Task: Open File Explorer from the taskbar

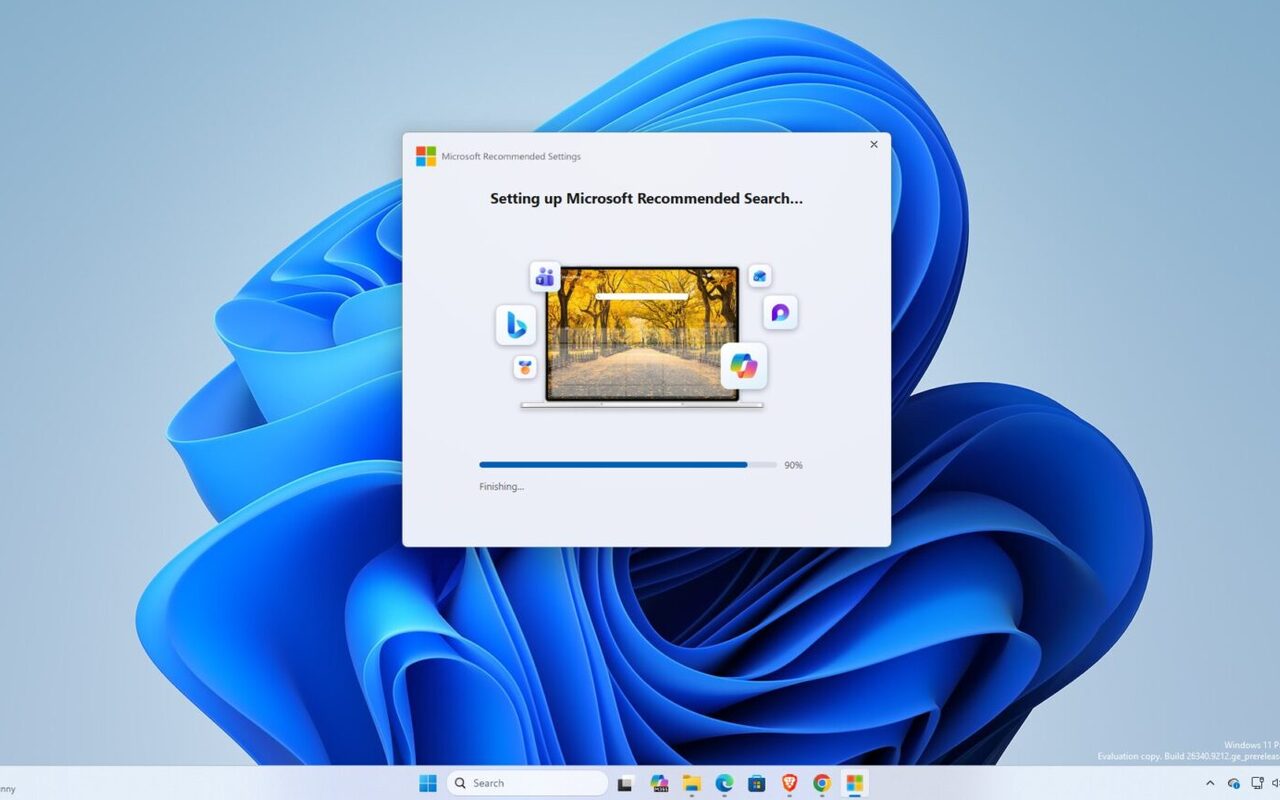Action: (691, 783)
